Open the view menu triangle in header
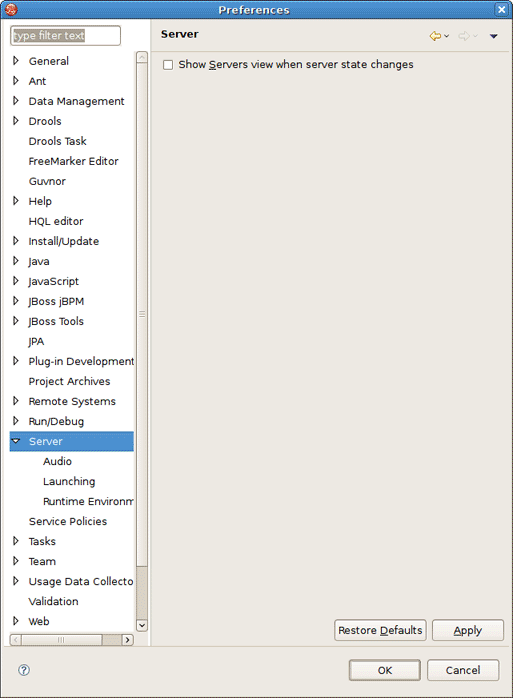Image resolution: width=513 pixels, height=698 pixels. (x=493, y=37)
